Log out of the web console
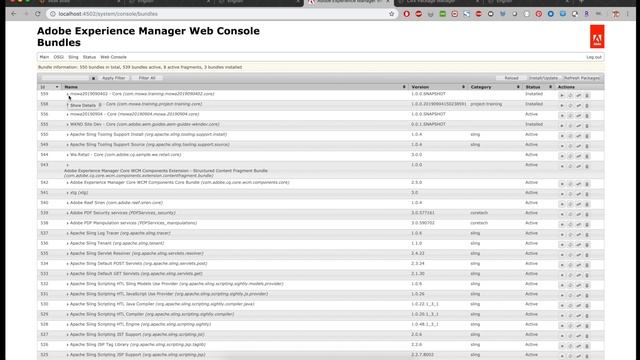The width and height of the screenshot is (640, 360). coord(594,57)
